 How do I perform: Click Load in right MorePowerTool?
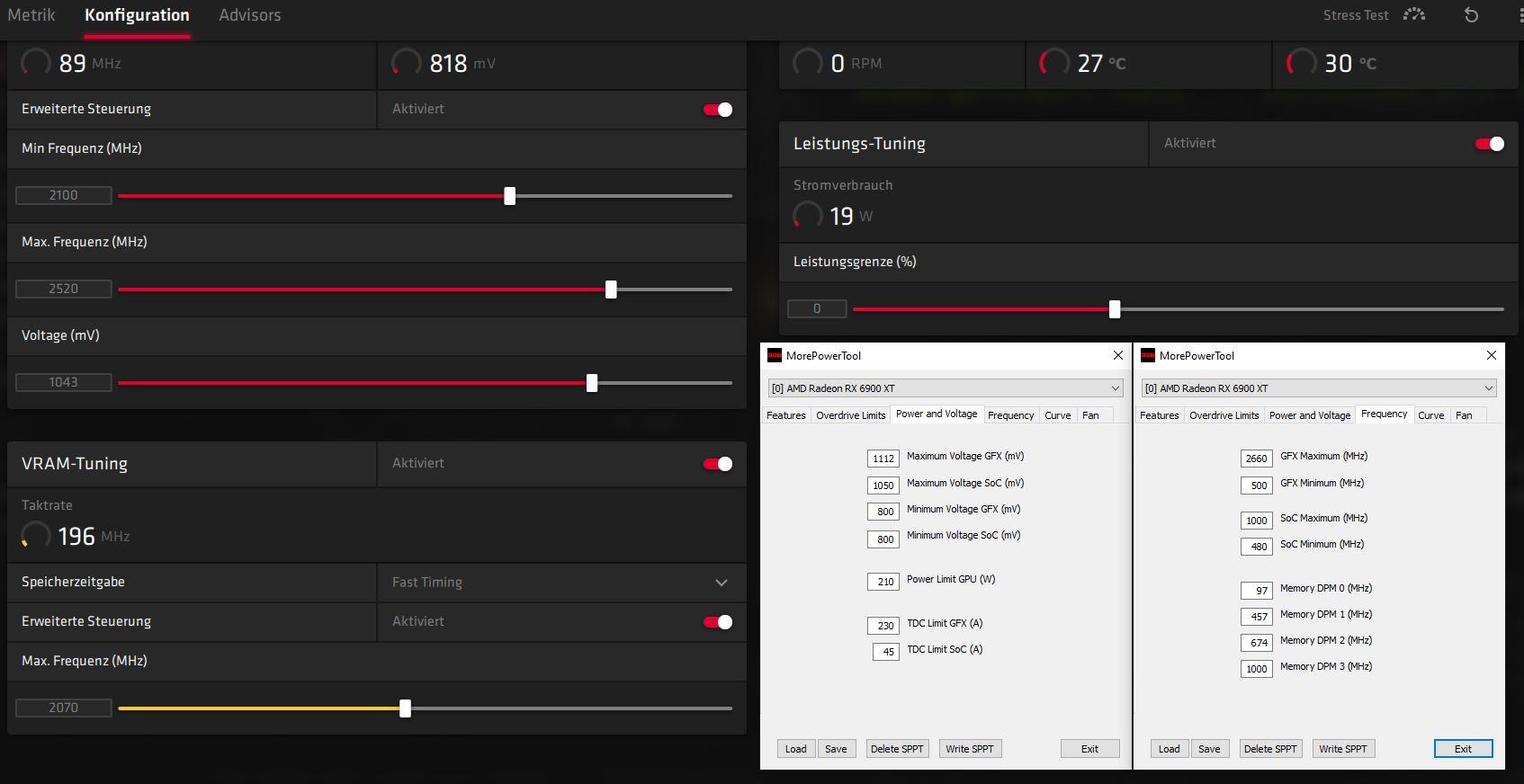pyautogui.click(x=1170, y=749)
